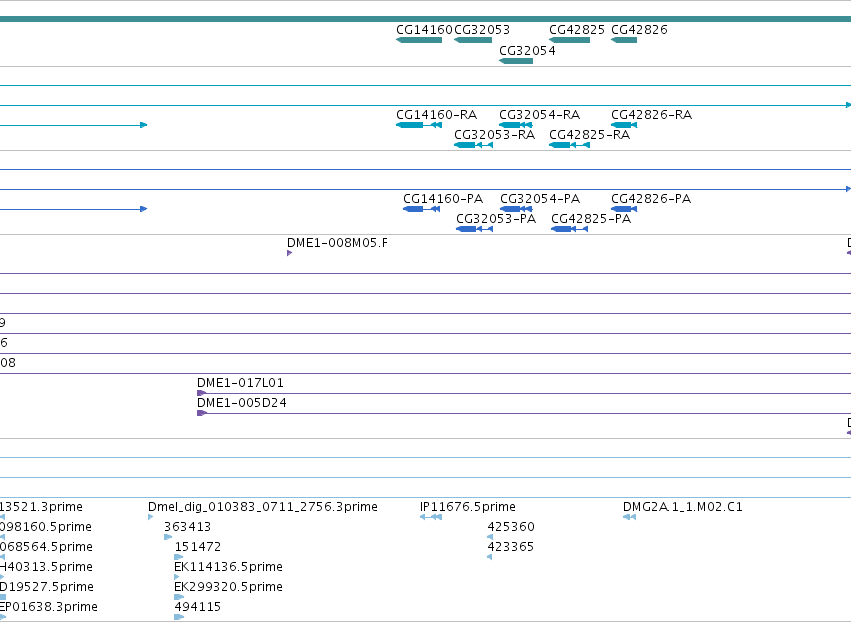
Task: Click the purple start marker of DME1-017L01
Action: tap(201, 393)
